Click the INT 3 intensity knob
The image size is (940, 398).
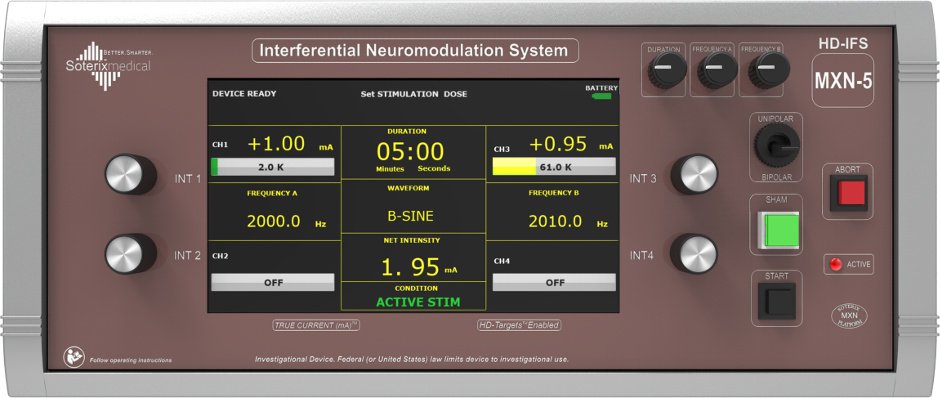coord(694,174)
